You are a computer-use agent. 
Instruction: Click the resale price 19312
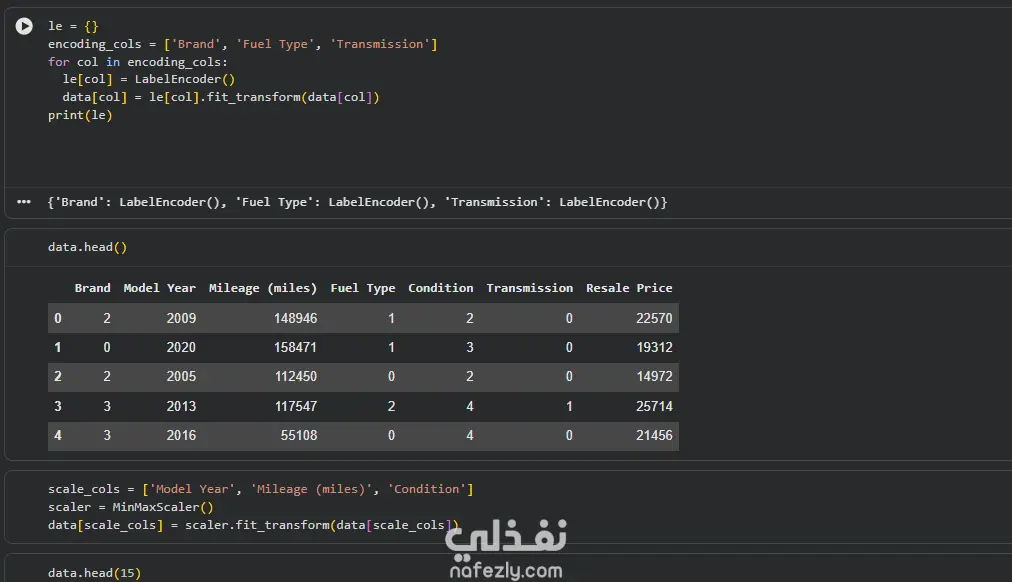click(x=654, y=347)
